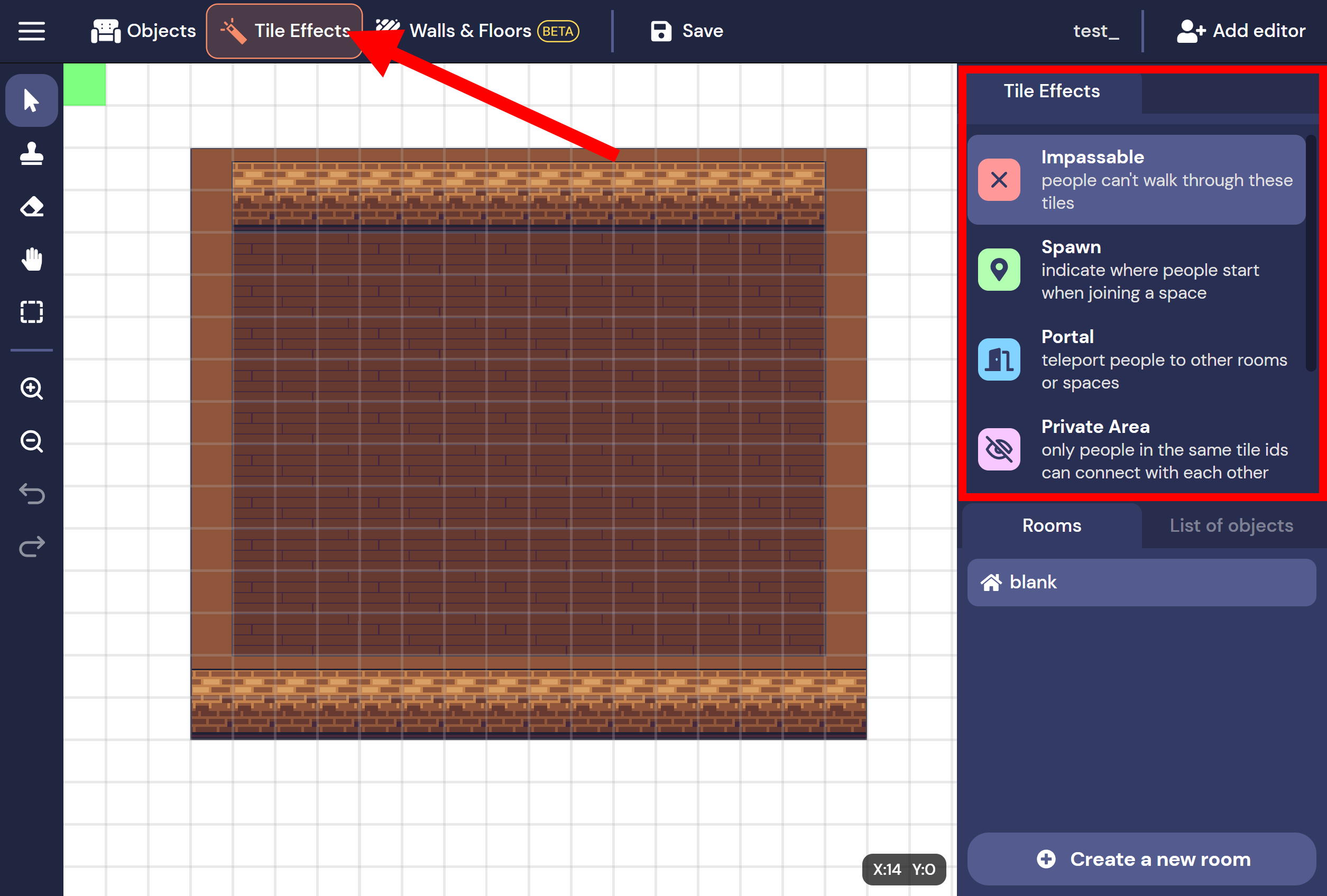Select the blank room entry
This screenshot has height=896, width=1327.
tap(1141, 582)
